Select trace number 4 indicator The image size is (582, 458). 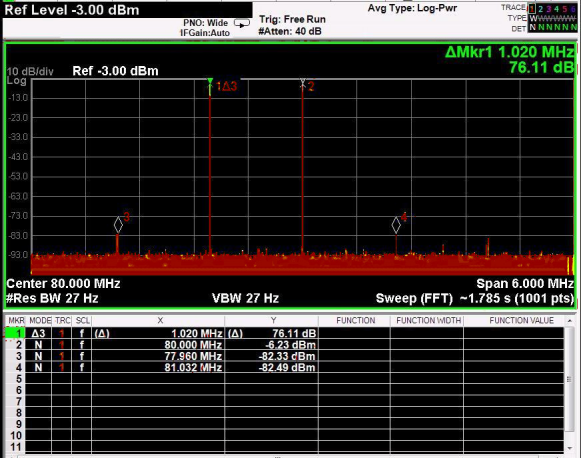click(556, 9)
